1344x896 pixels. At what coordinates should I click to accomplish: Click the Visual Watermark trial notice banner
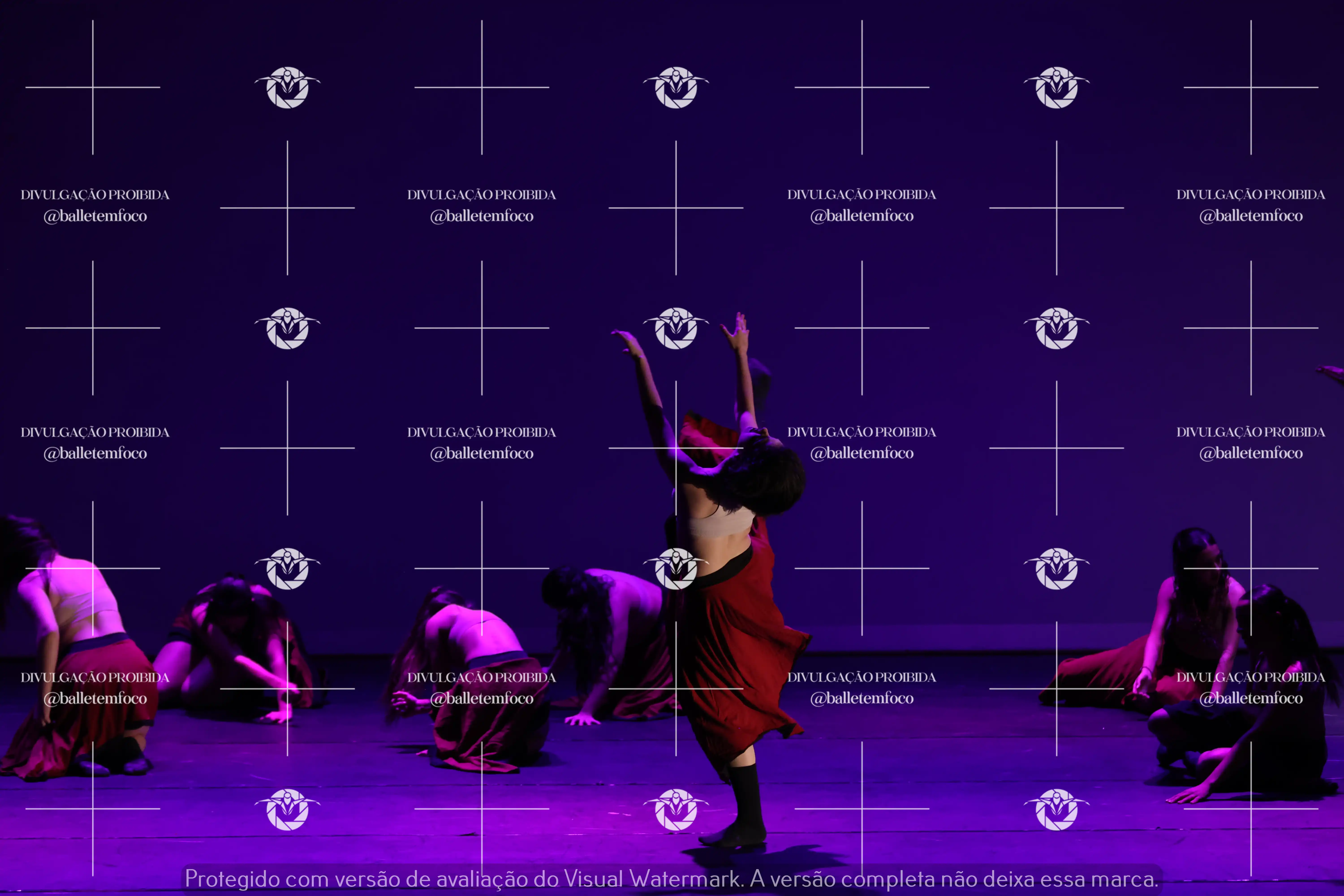click(x=671, y=878)
